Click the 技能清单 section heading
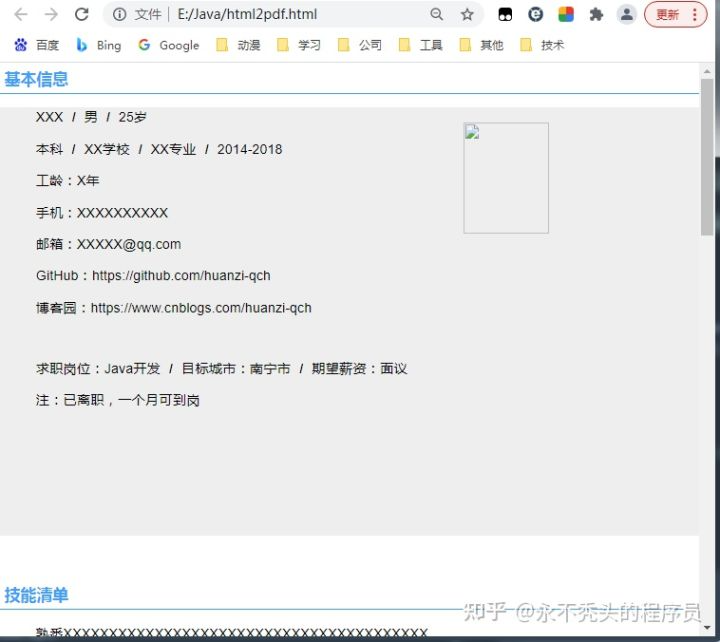Image resolution: width=720 pixels, height=642 pixels. point(36,595)
